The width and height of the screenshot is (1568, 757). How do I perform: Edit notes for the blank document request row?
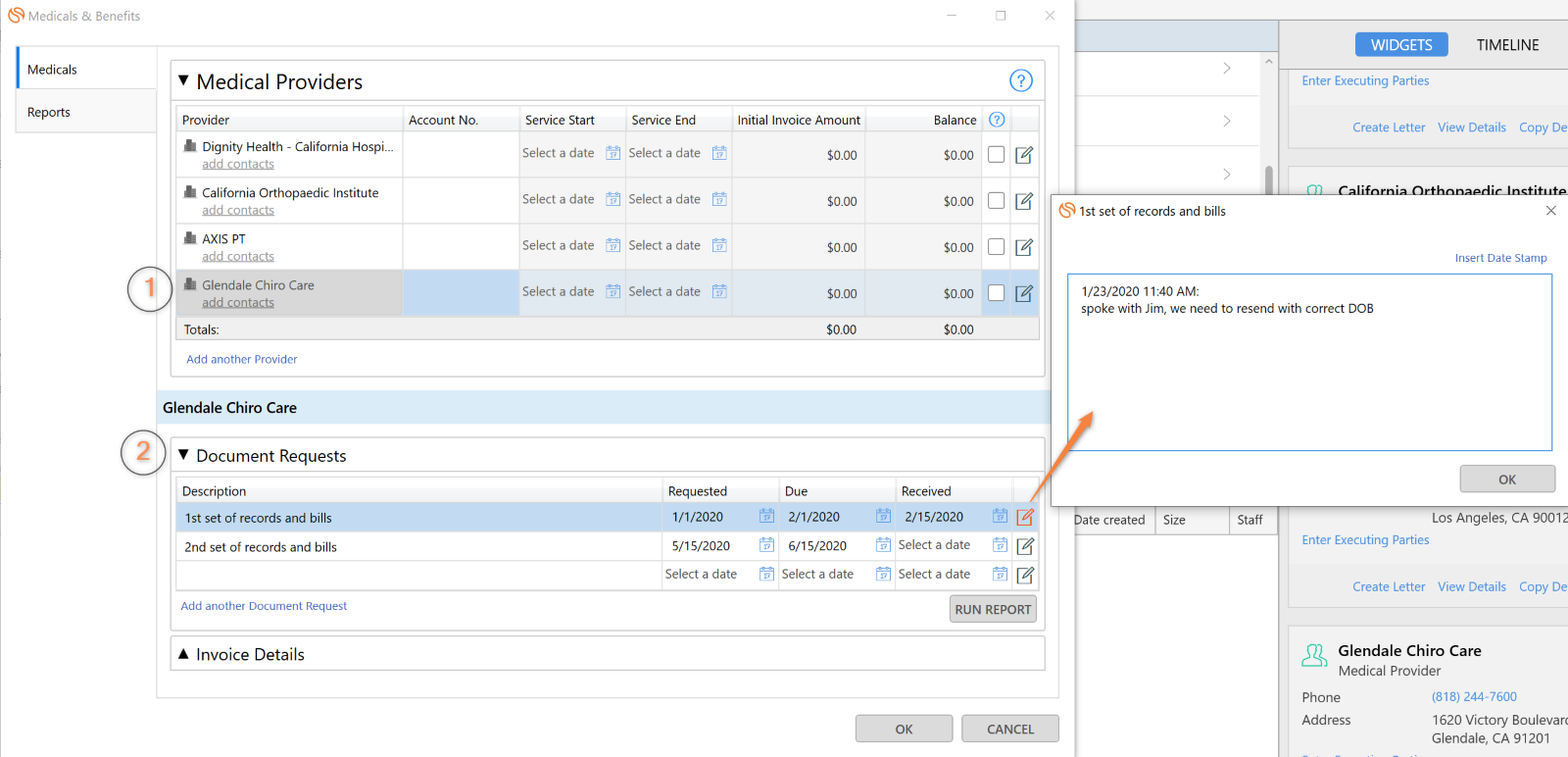pyautogui.click(x=1025, y=576)
